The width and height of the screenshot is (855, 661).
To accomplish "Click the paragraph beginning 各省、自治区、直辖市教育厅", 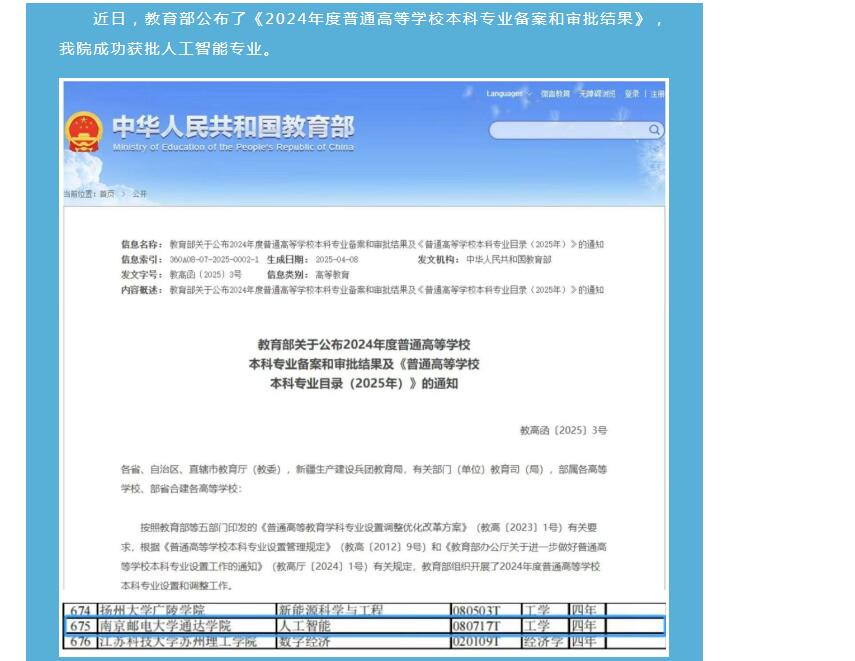I will point(364,479).
